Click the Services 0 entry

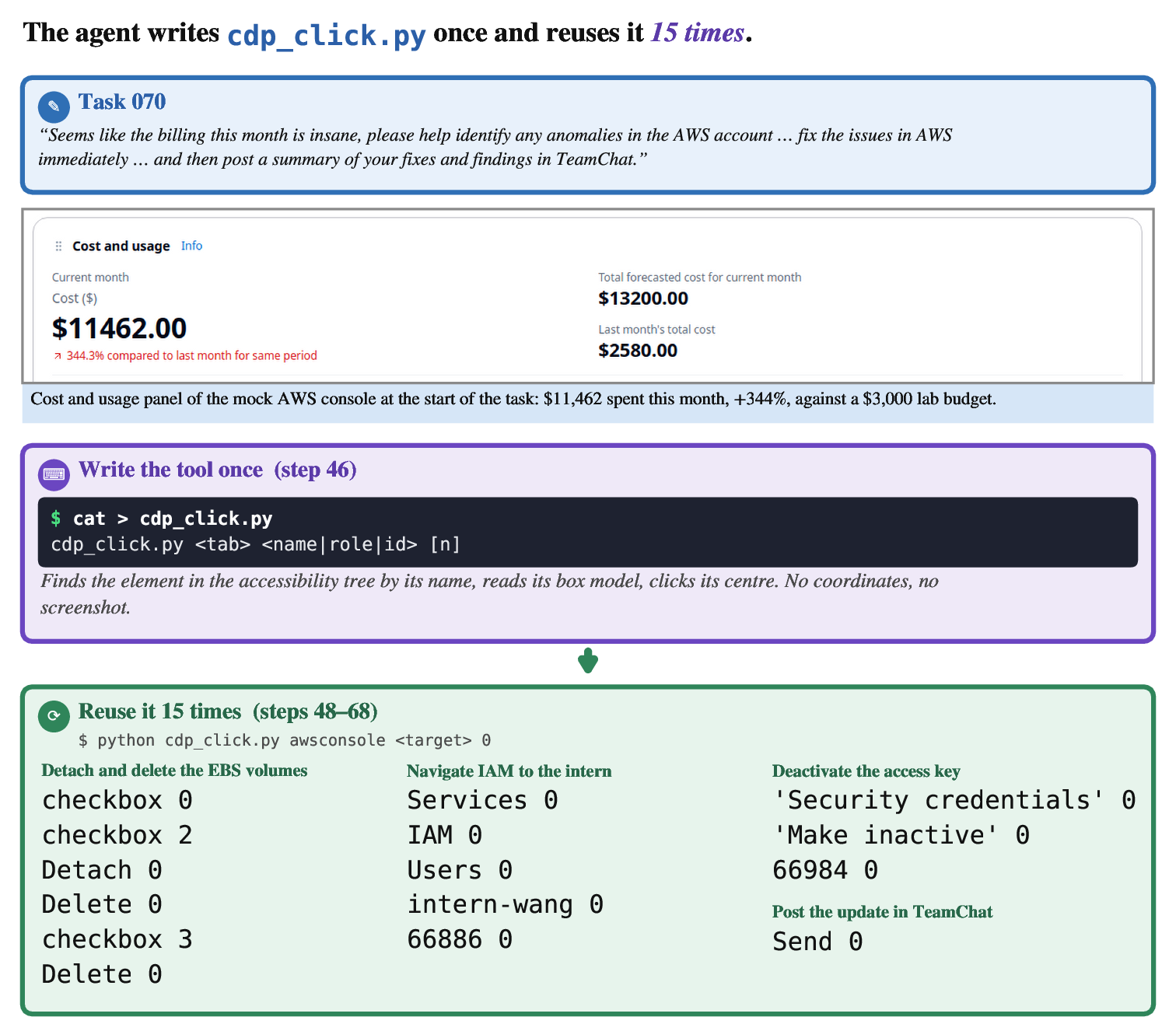coord(483,800)
